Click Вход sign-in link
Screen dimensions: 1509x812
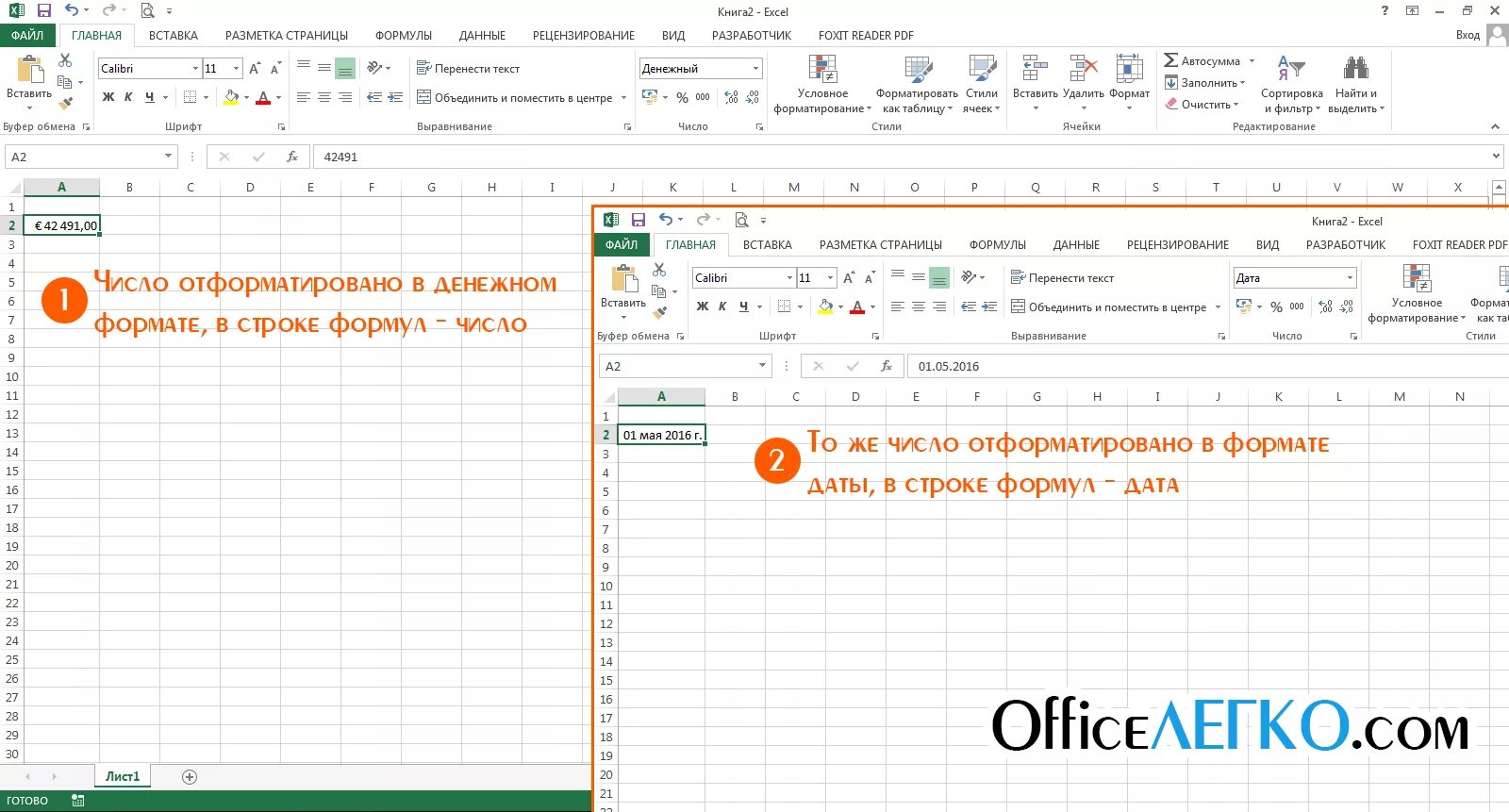pos(1468,35)
